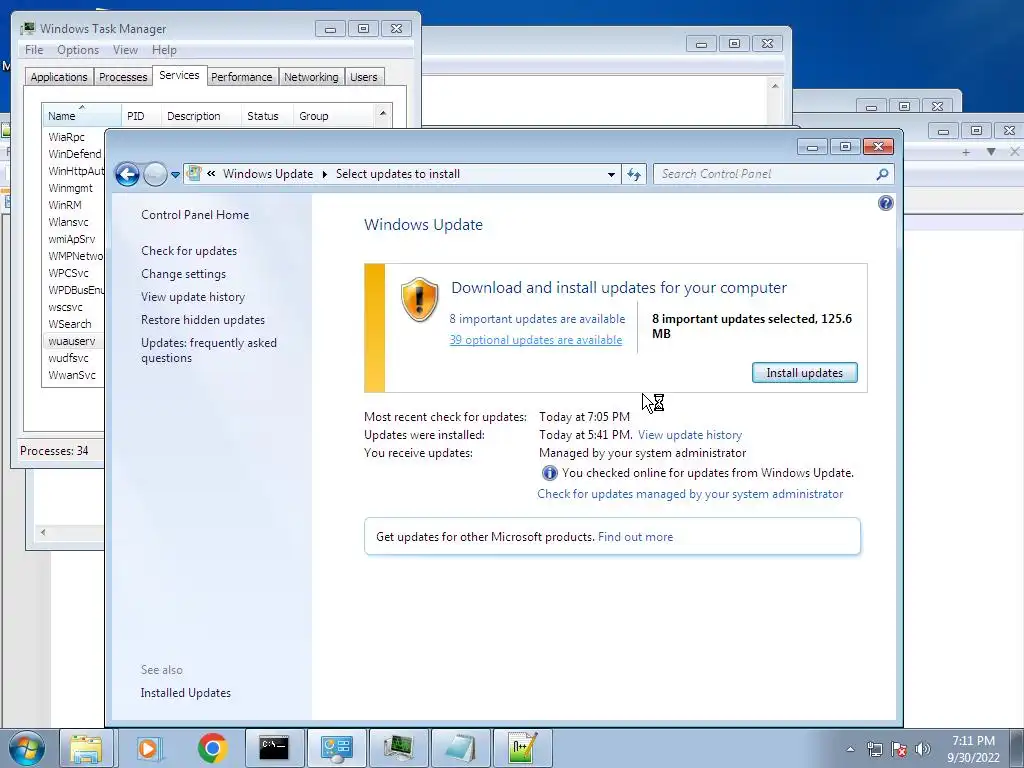
Task: Open View menu in Task Manager
Action: pyautogui.click(x=125, y=50)
